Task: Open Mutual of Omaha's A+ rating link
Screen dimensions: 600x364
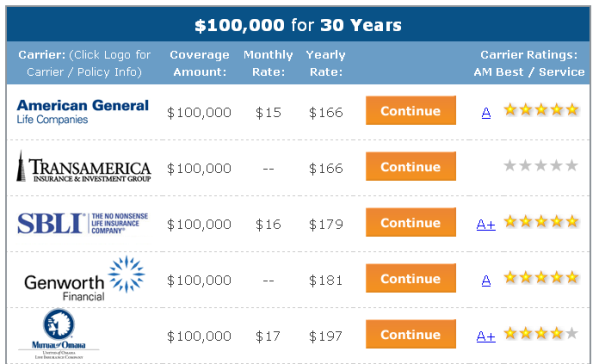Action: (486, 336)
